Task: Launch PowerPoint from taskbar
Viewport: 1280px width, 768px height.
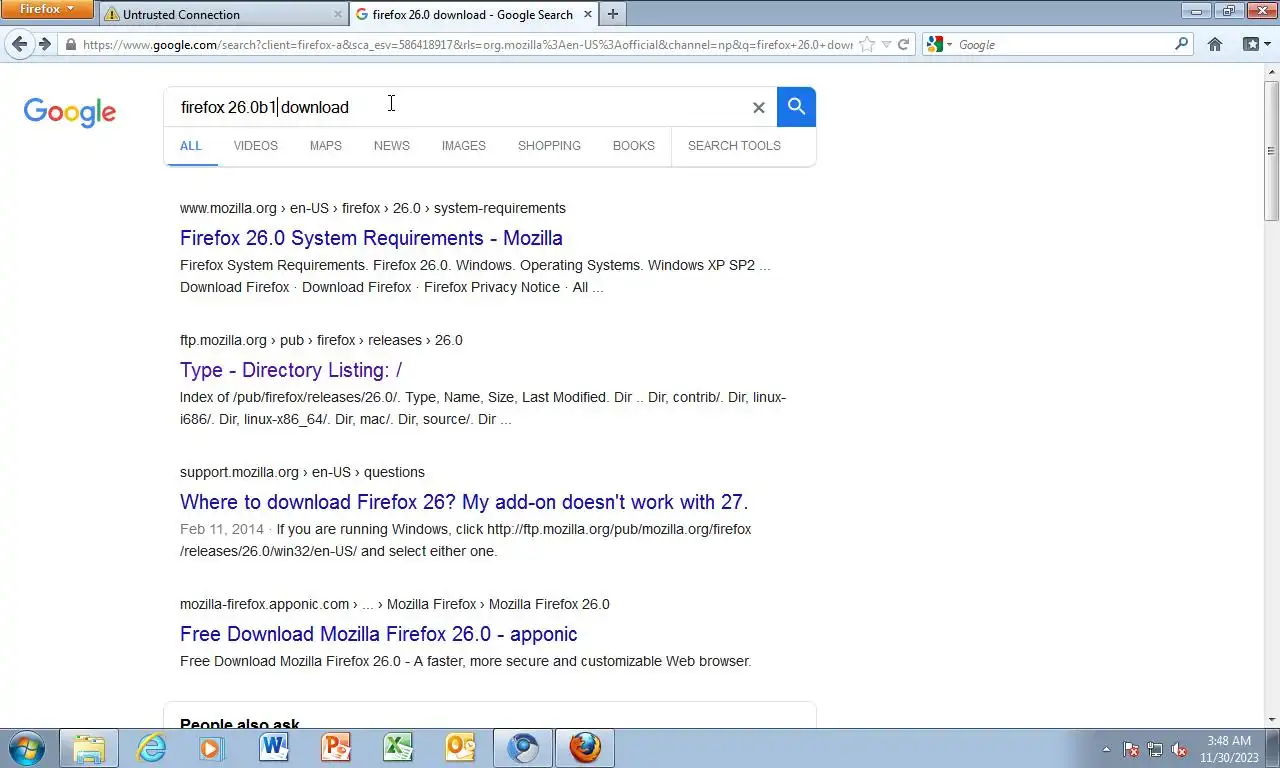Action: pos(336,748)
